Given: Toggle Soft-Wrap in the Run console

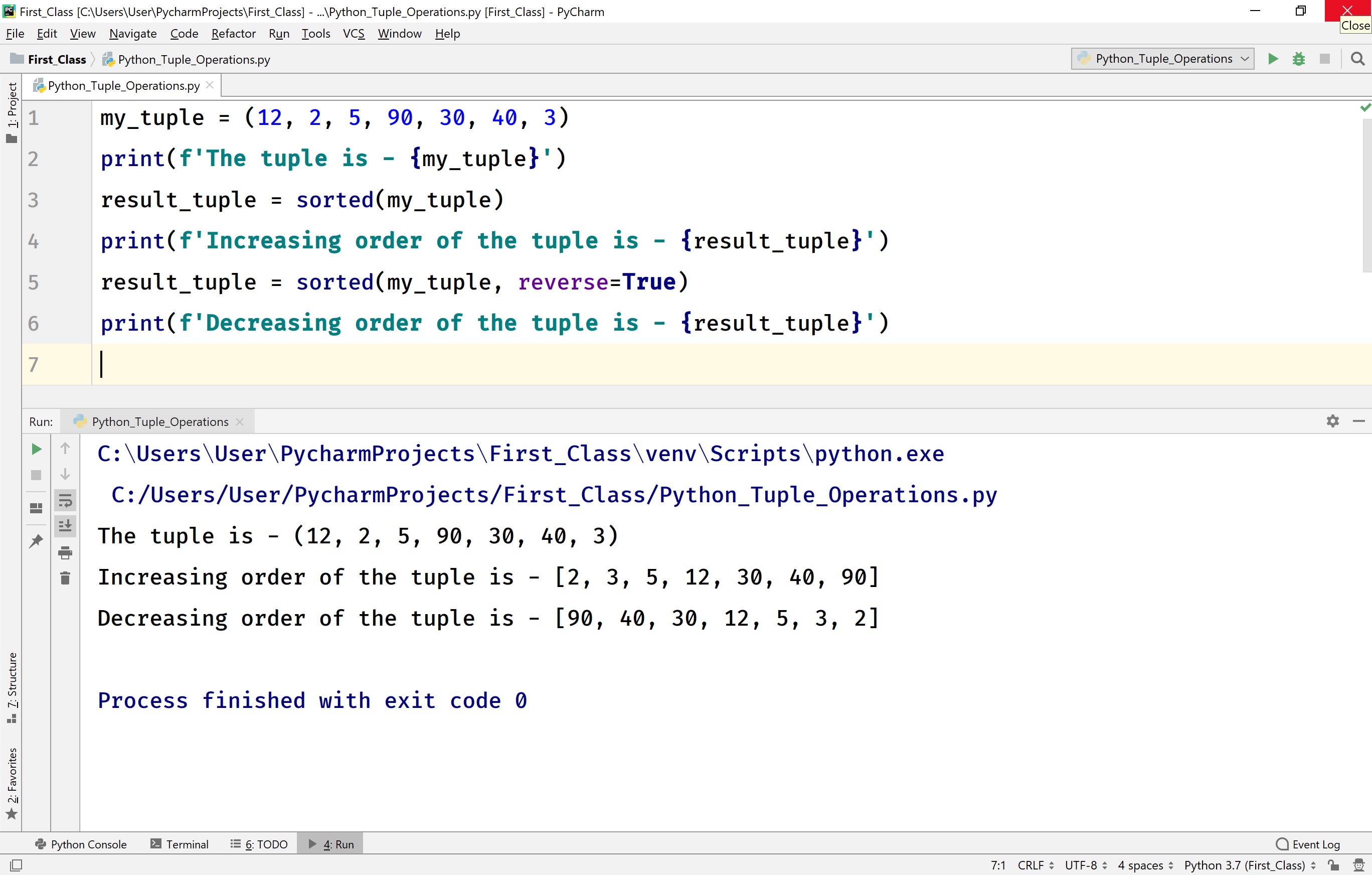Looking at the screenshot, I should point(66,501).
